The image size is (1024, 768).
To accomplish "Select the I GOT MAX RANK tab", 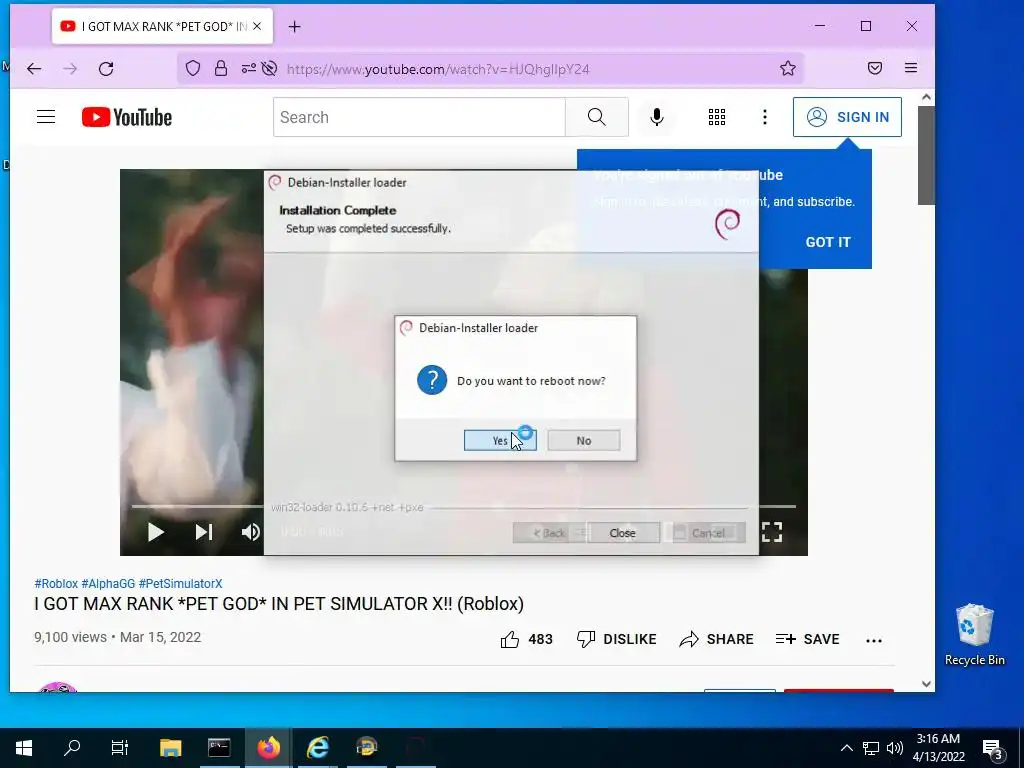I will coord(162,26).
